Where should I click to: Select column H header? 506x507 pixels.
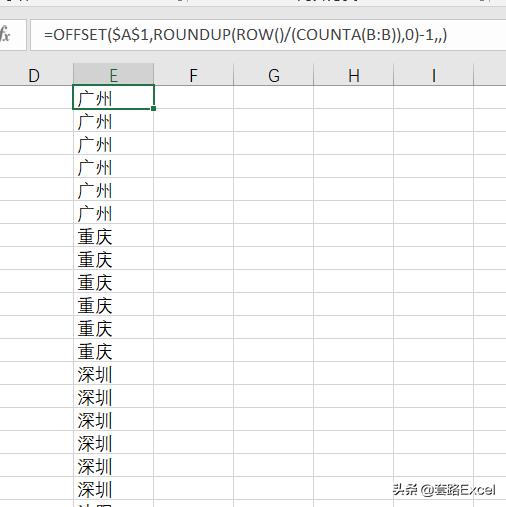[x=354, y=75]
